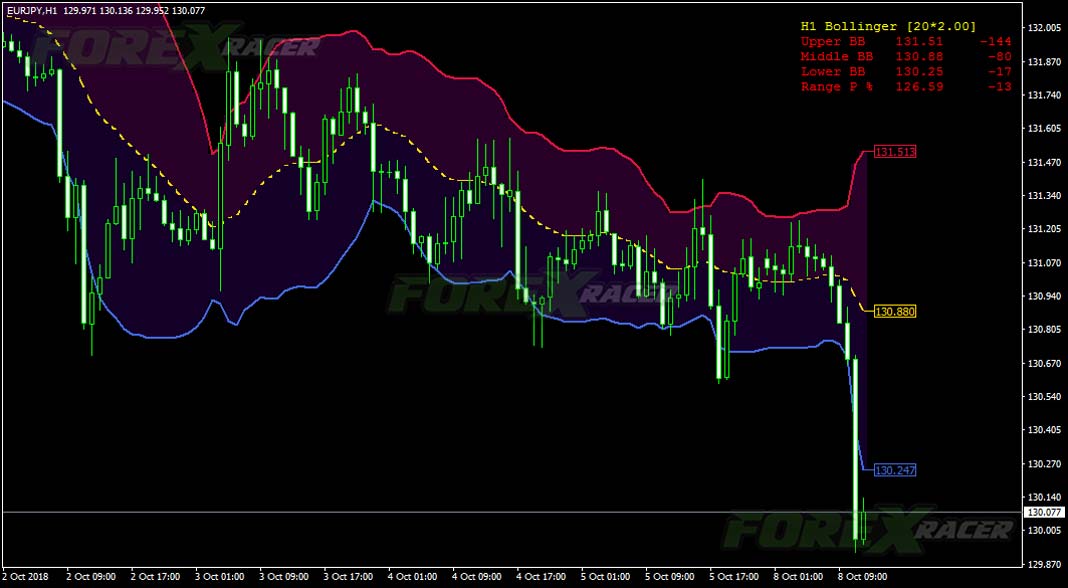The image size is (1068, 588).
Task: Click the 5 Oct 01:00 time label
Action: tap(605, 576)
